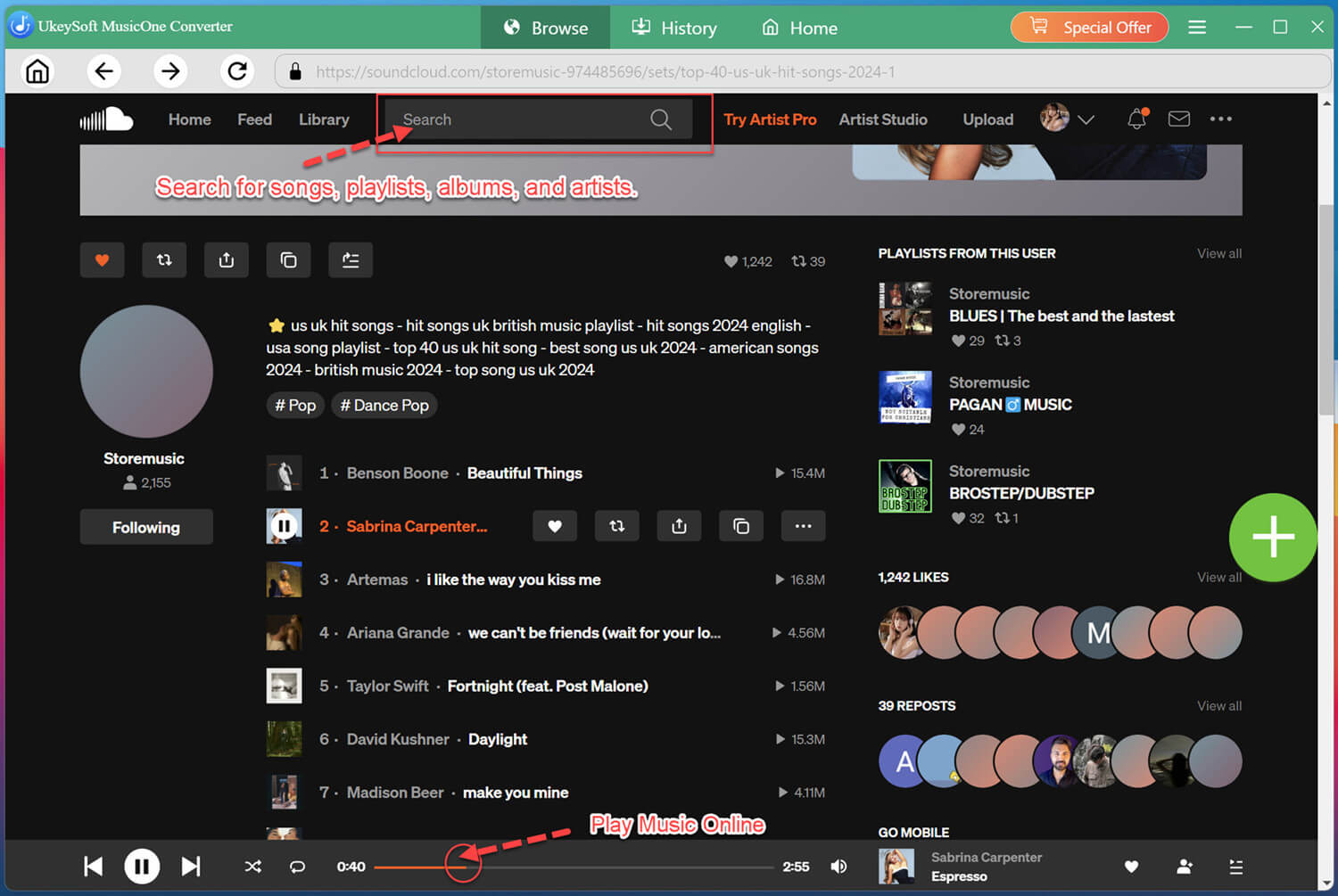This screenshot has height=896, width=1338.
Task: Repost the playlist
Action: [164, 260]
